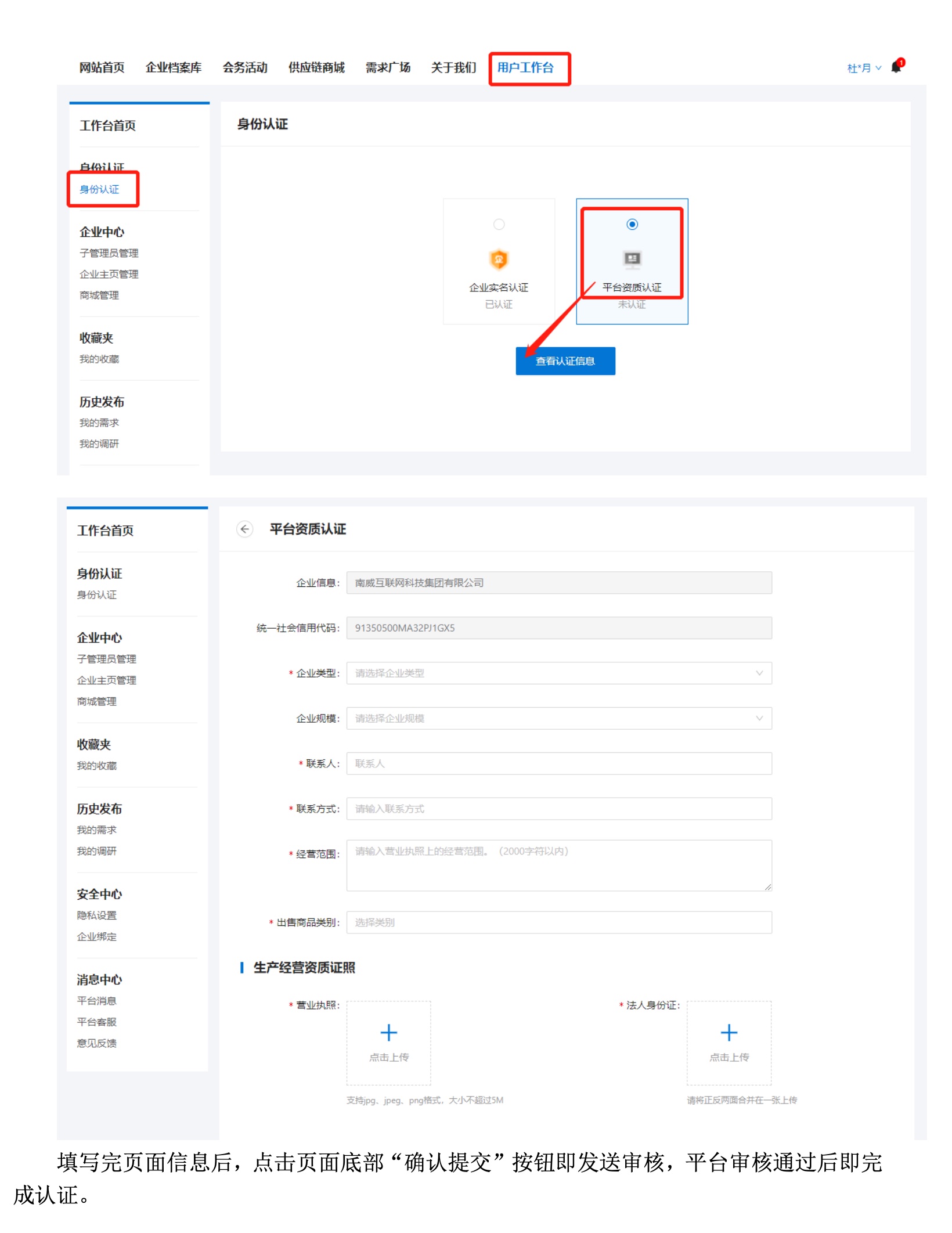Open 会务活动 in top navigation

coord(245,67)
